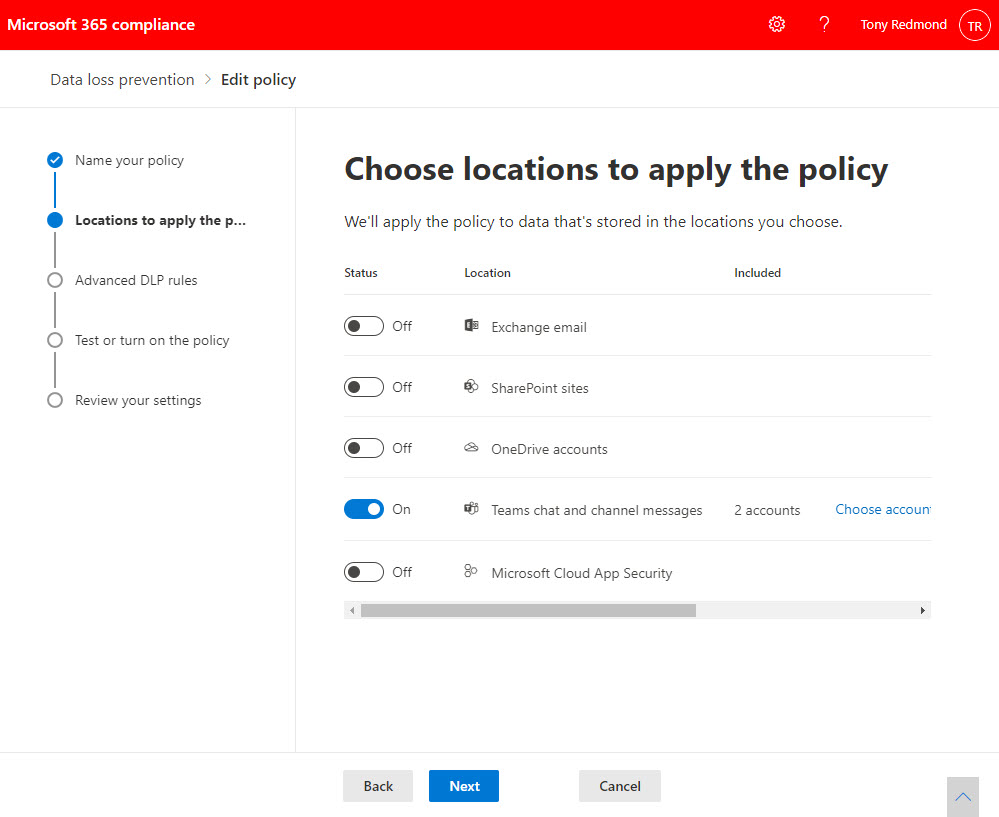Turn on the SharePoint sites toggle
The width and height of the screenshot is (999, 817).
[364, 387]
